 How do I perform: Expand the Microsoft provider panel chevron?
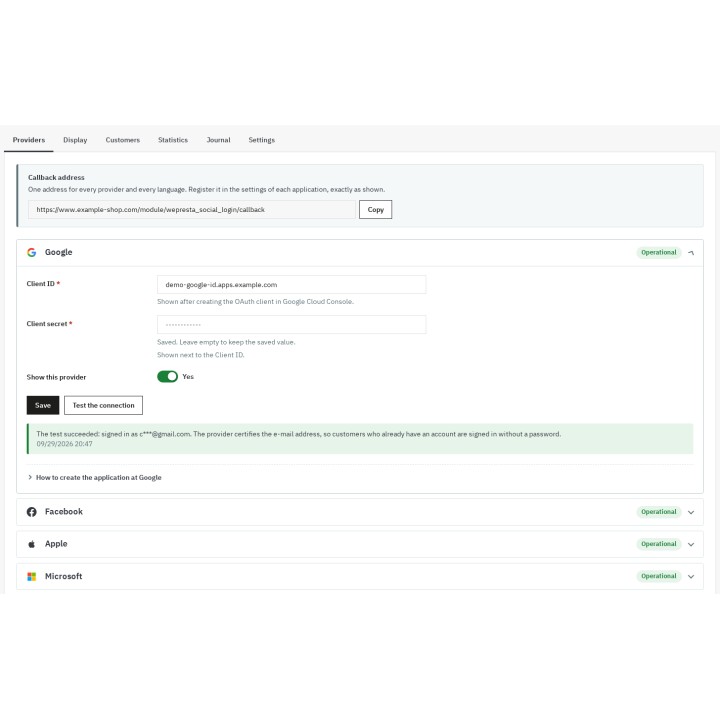pos(691,576)
